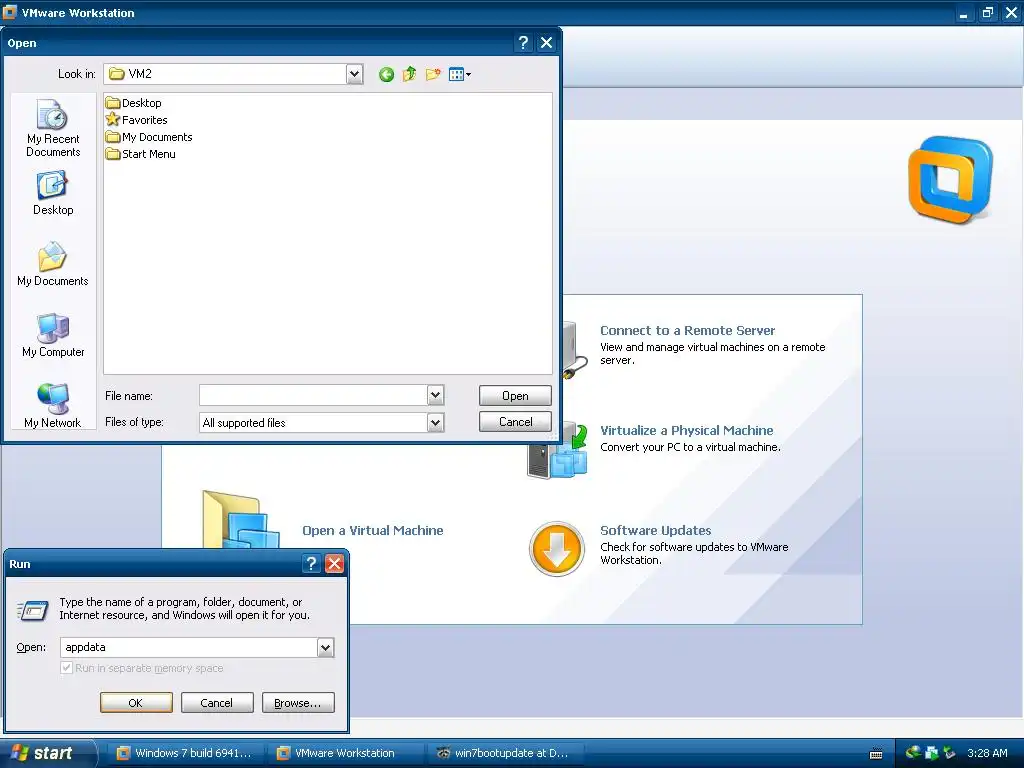Viewport: 1024px width, 768px height.
Task: Click the Open a Virtual Machine folder icon
Action: [241, 520]
